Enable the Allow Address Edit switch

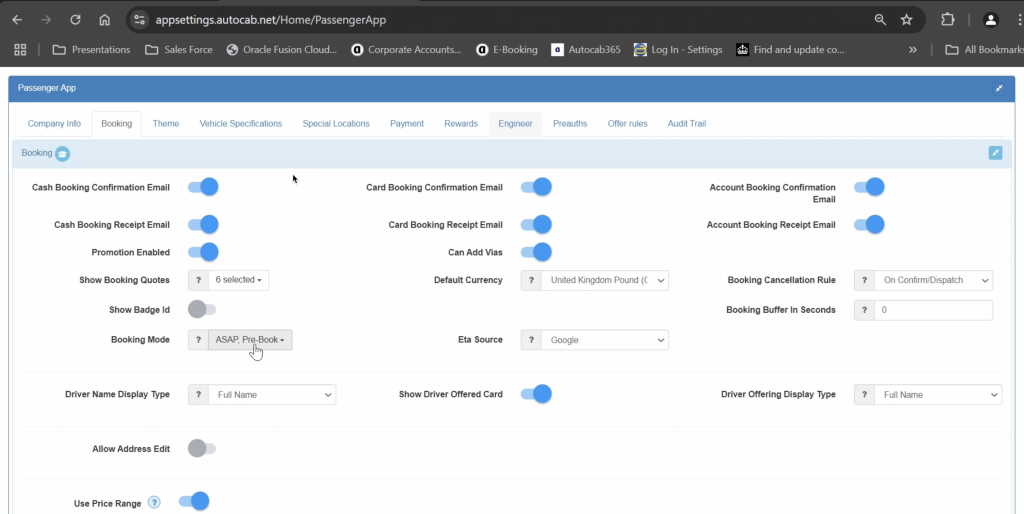(202, 448)
